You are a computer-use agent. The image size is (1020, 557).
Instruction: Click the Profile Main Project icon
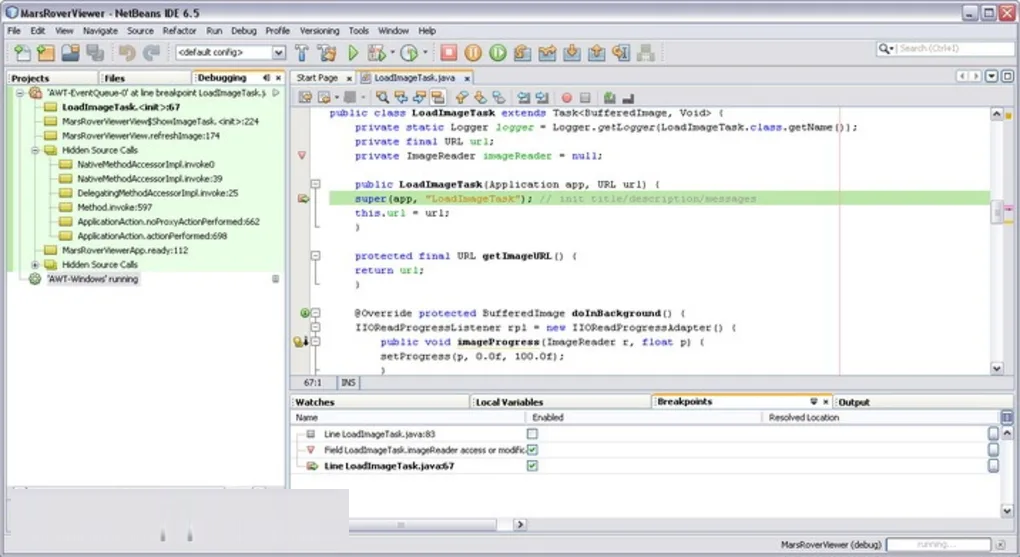click(x=410, y=53)
